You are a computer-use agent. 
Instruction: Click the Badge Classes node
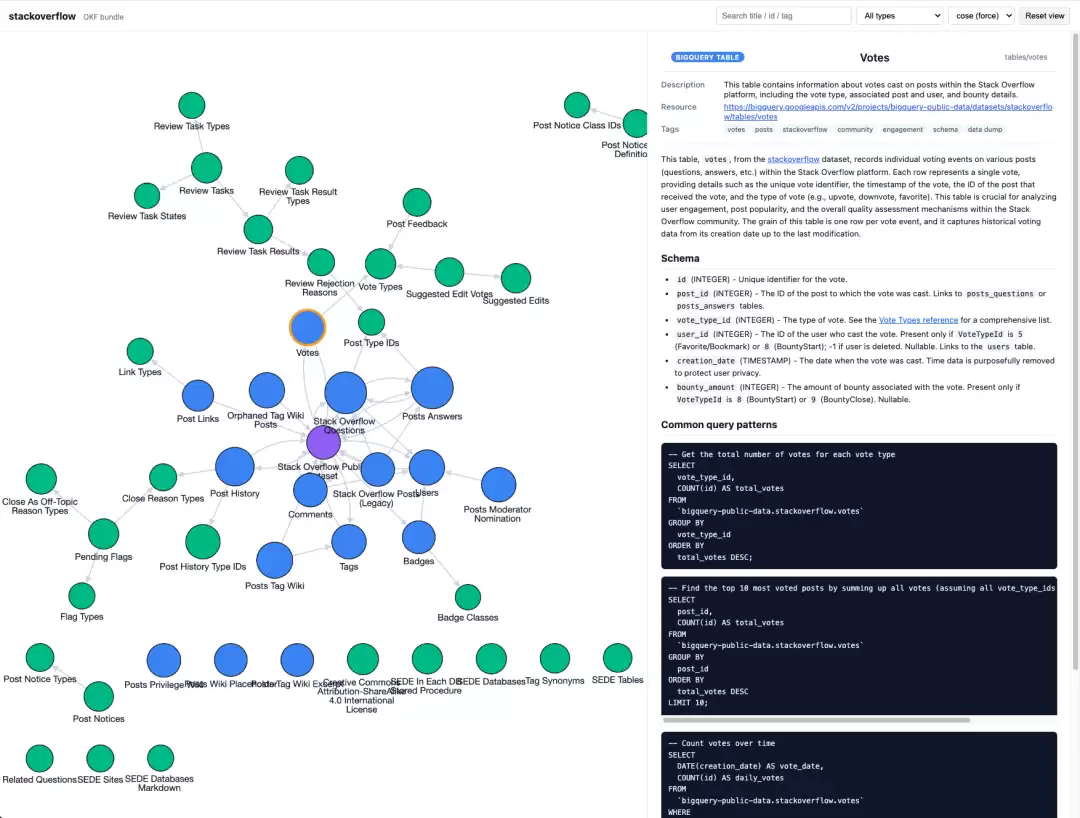coord(468,597)
